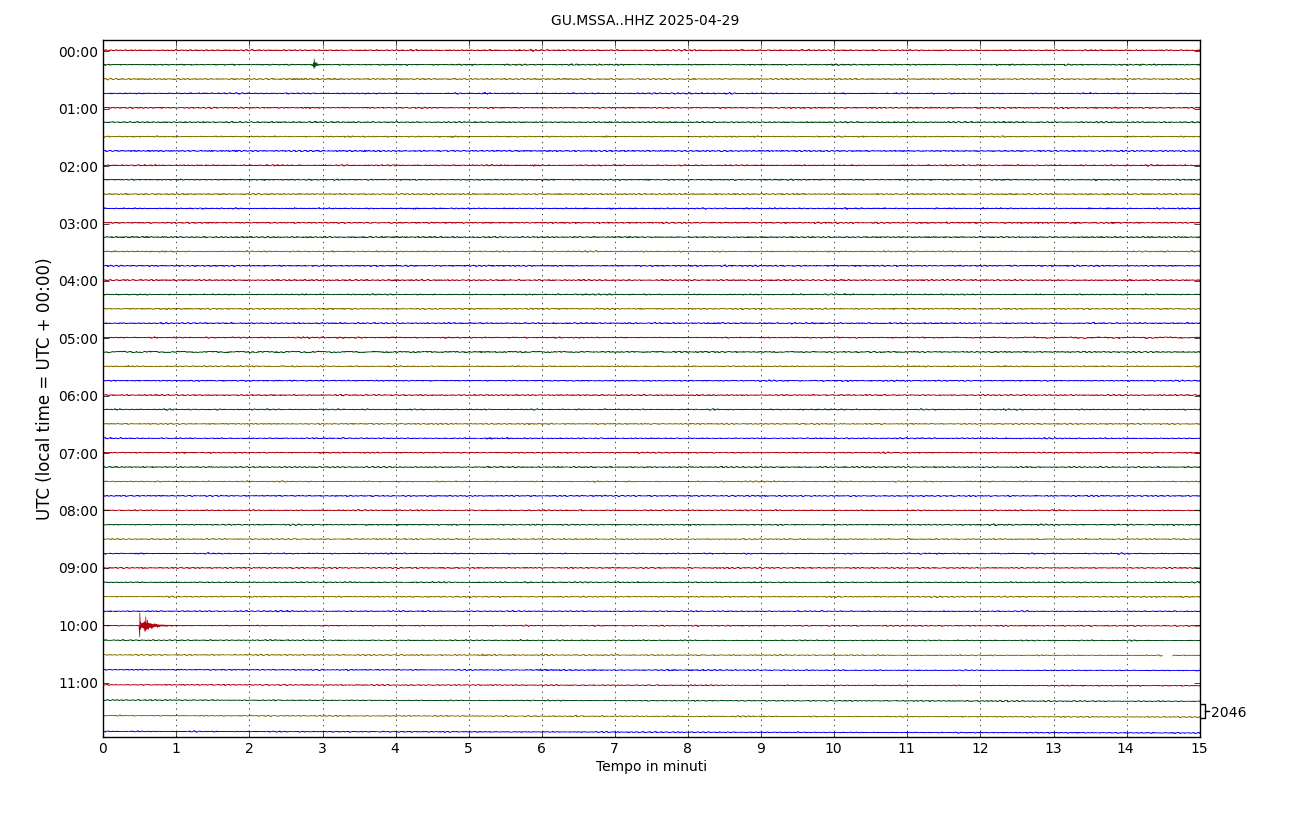
Task: Click the gap in the yellow 10:30 trace
Action: pos(1167,655)
